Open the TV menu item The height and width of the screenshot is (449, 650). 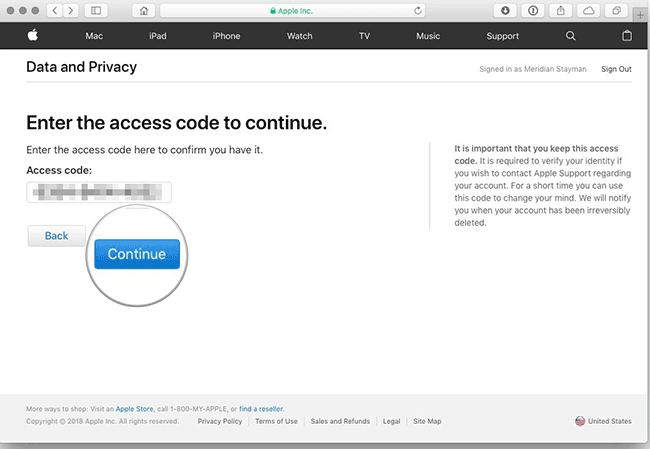click(364, 36)
